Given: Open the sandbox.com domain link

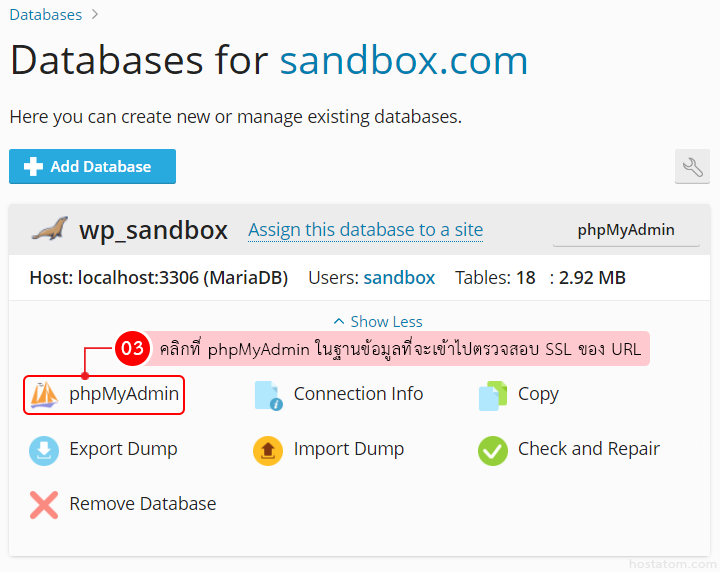Looking at the screenshot, I should [x=403, y=62].
